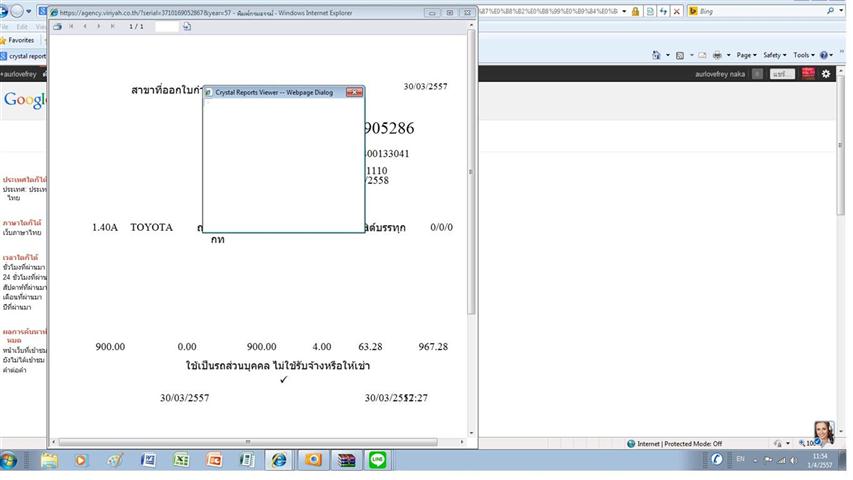853x480 pixels.
Task: Click the 1.40A code in report
Action: pyautogui.click(x=105, y=227)
